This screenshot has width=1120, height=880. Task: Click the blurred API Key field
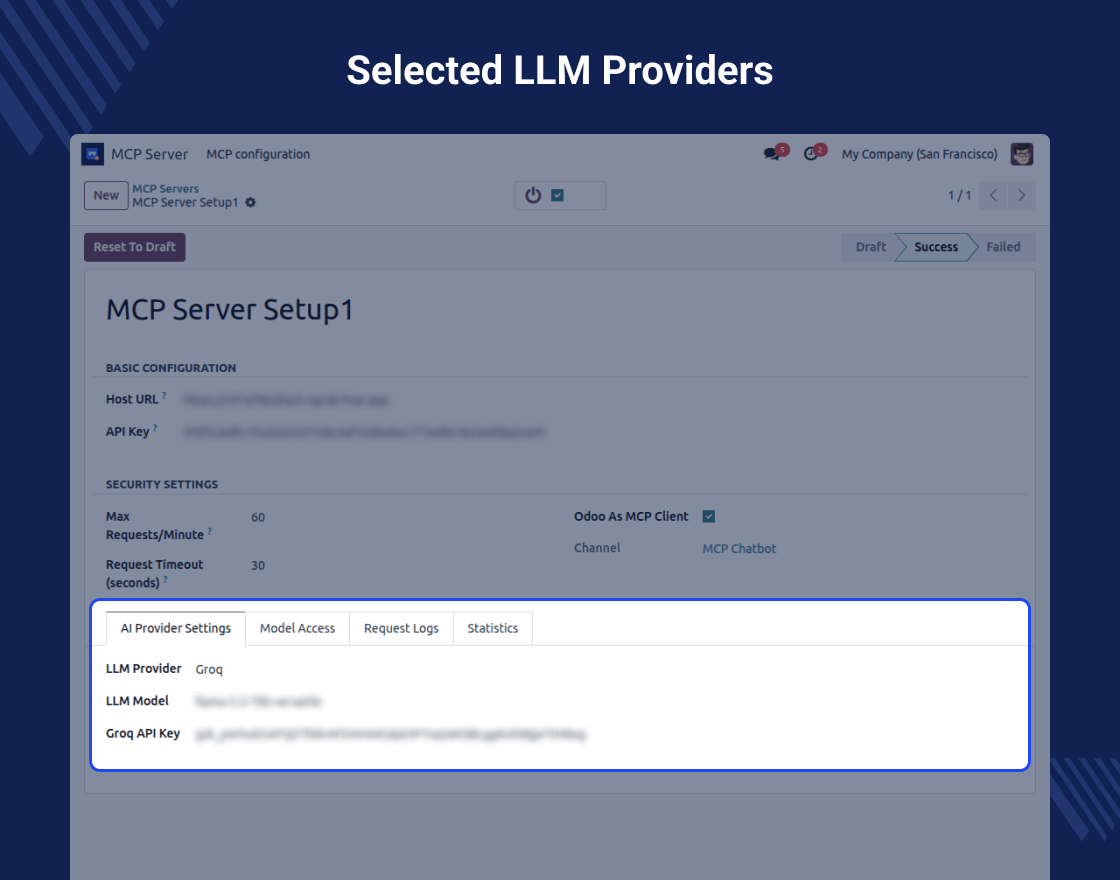[x=365, y=432]
